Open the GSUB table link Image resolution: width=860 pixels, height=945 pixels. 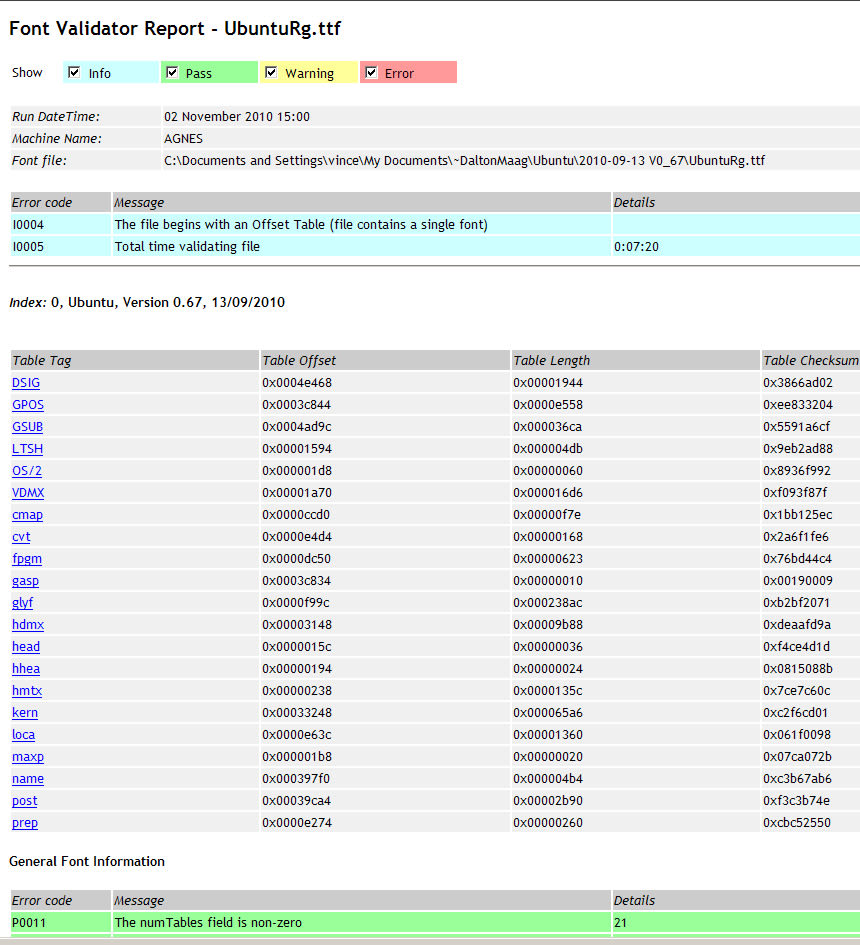coord(27,427)
